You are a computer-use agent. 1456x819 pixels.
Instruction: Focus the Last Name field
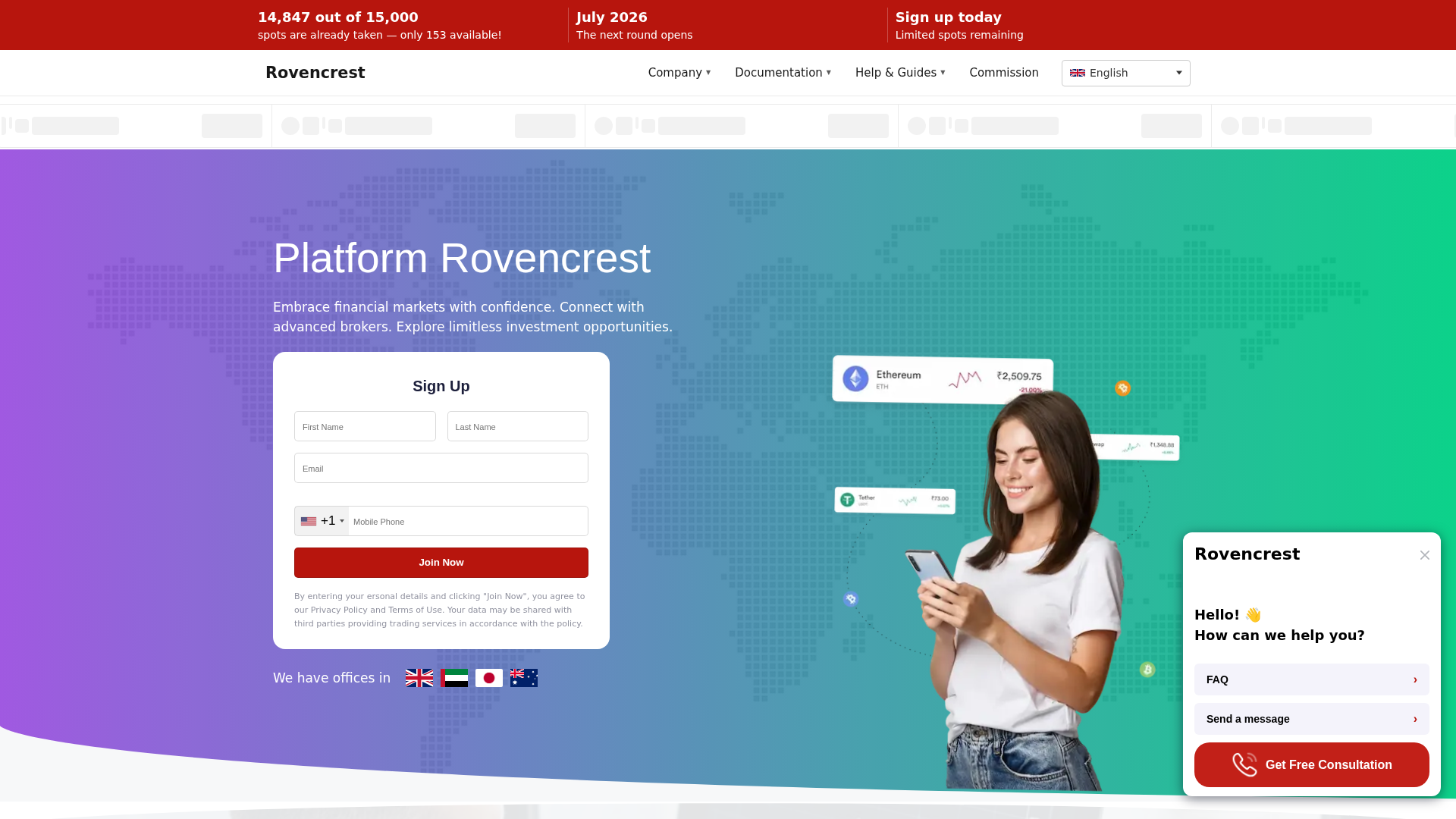pos(518,426)
